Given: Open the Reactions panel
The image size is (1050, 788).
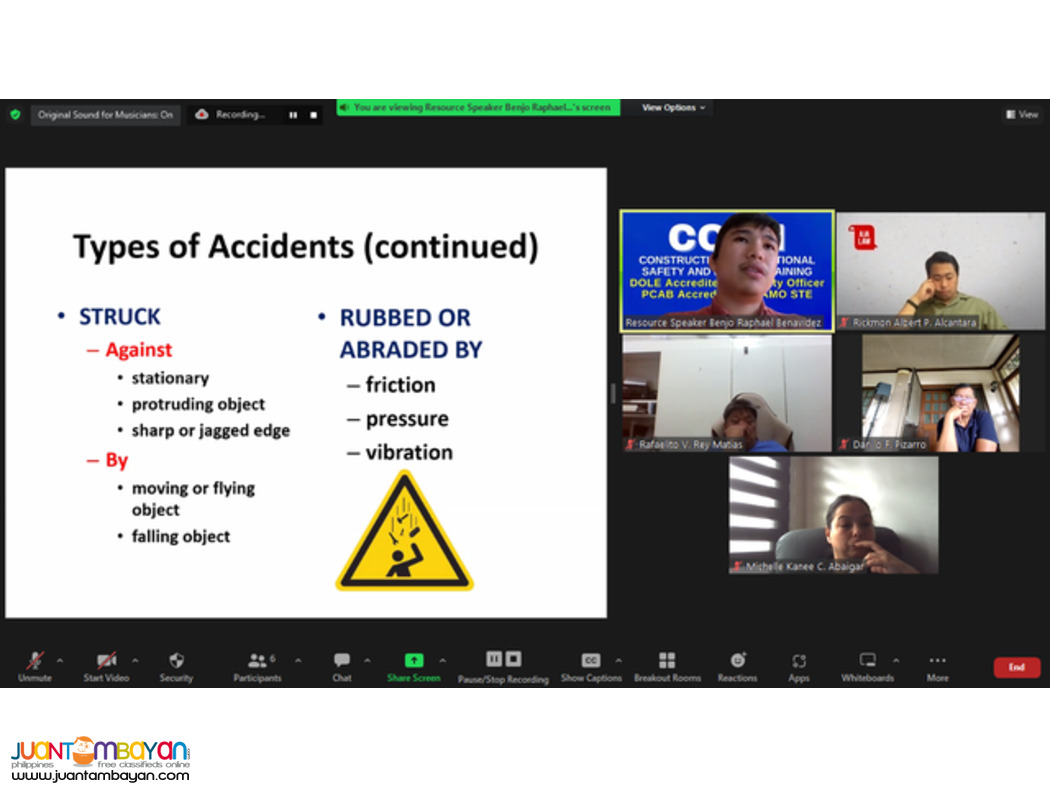Looking at the screenshot, I should 737,660.
